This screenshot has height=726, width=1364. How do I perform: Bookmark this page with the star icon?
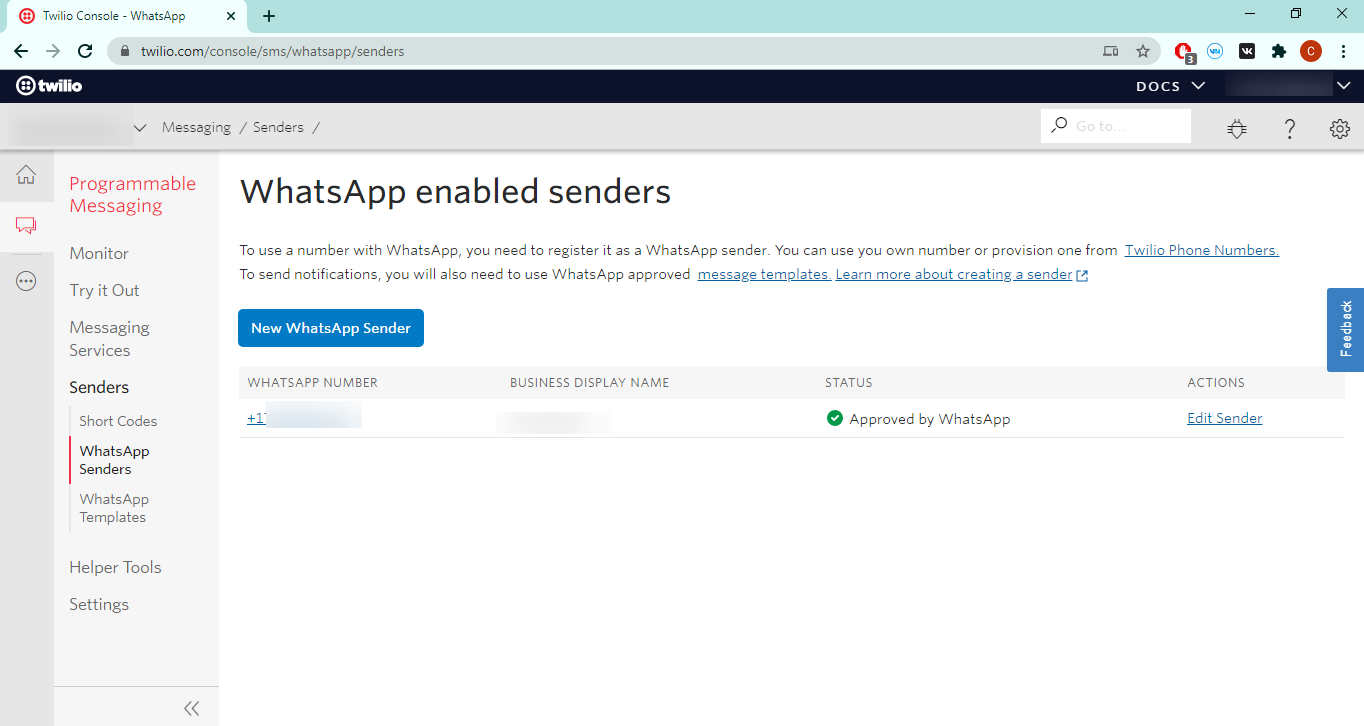[x=1143, y=51]
